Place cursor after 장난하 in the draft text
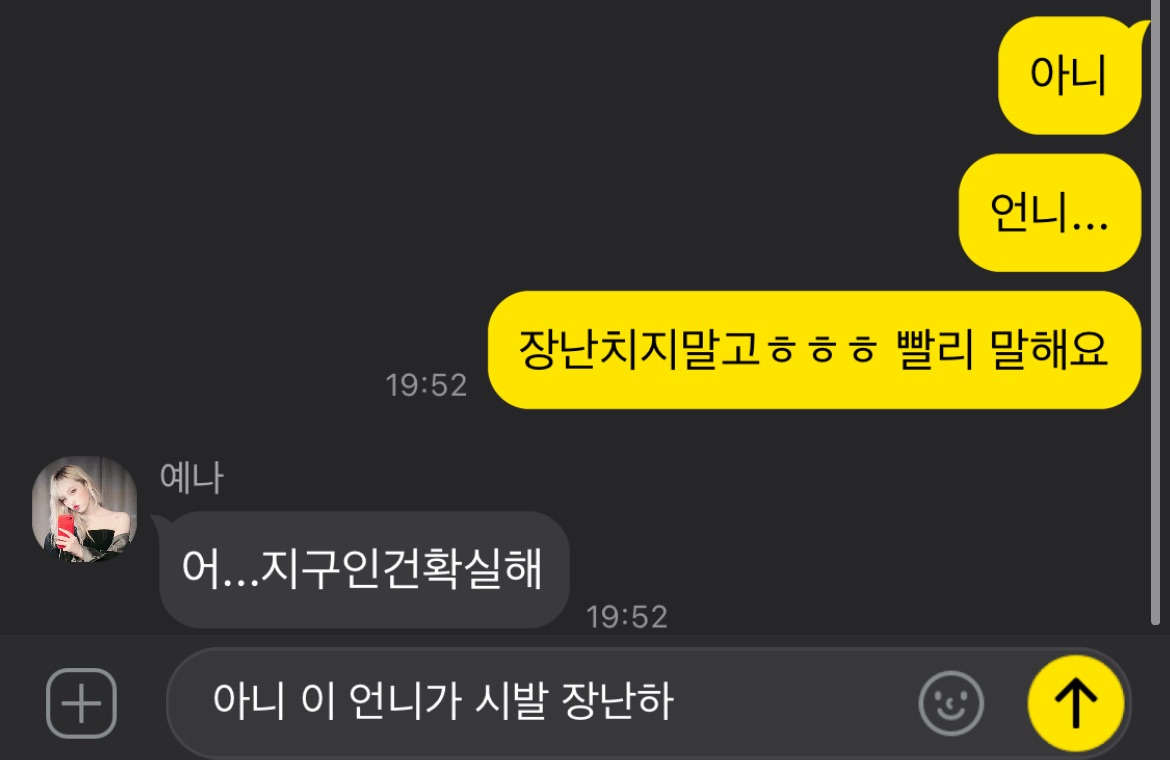The height and width of the screenshot is (760, 1170). point(676,701)
